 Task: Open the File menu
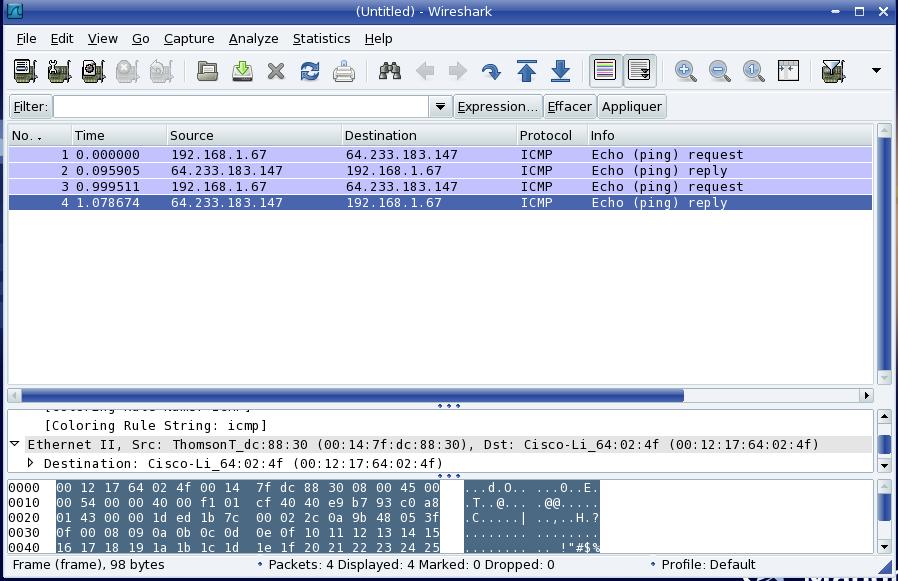click(x=26, y=38)
